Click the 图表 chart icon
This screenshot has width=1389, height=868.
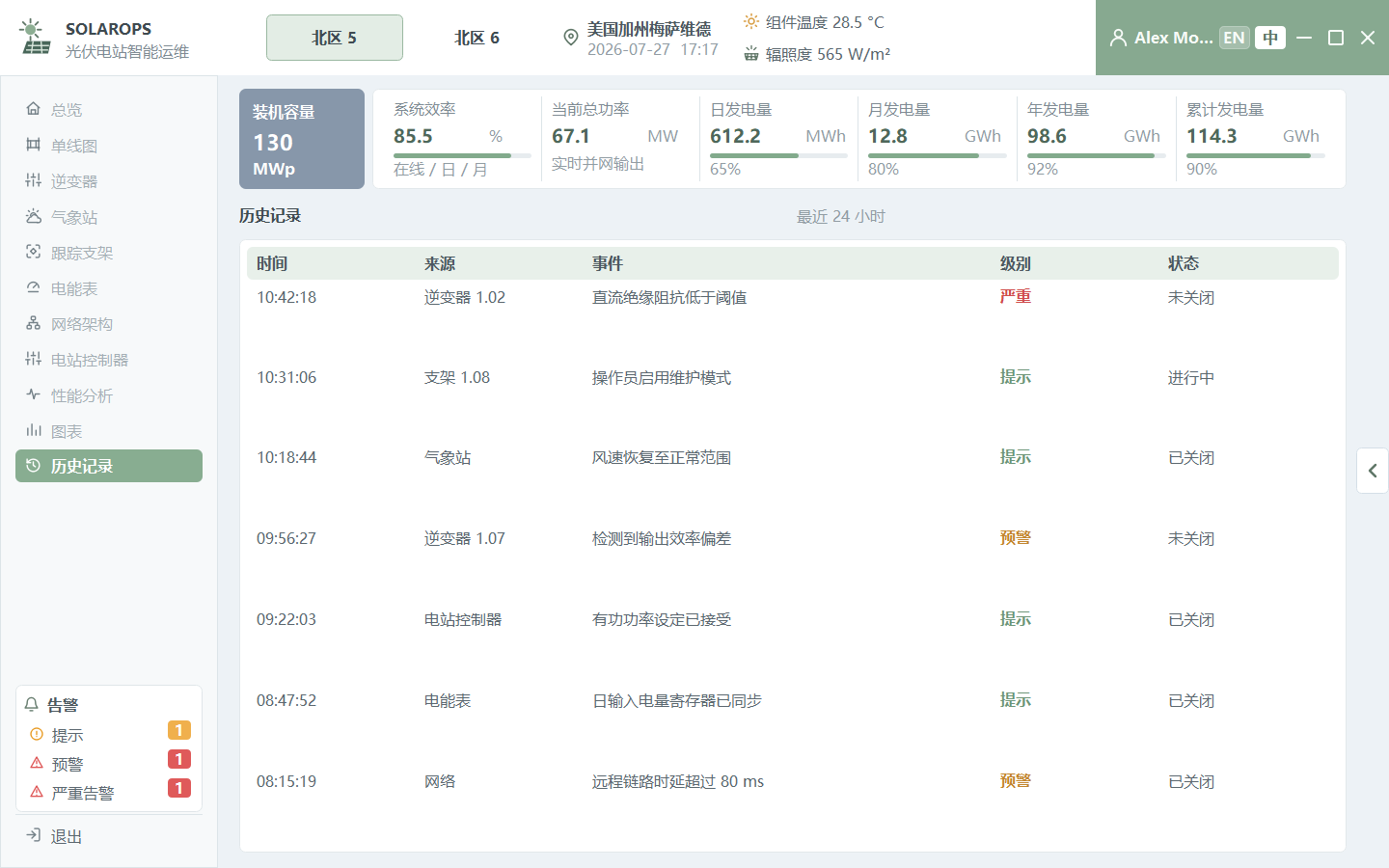[x=34, y=430]
